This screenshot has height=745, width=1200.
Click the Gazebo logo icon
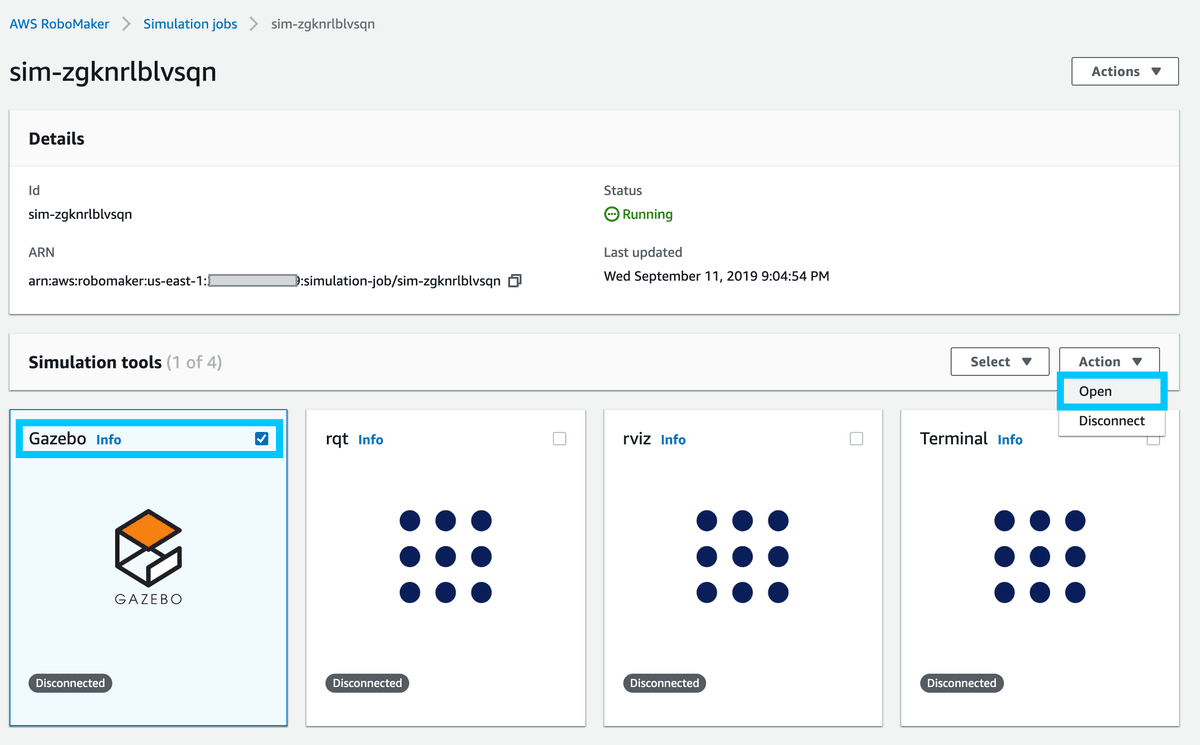pos(148,550)
